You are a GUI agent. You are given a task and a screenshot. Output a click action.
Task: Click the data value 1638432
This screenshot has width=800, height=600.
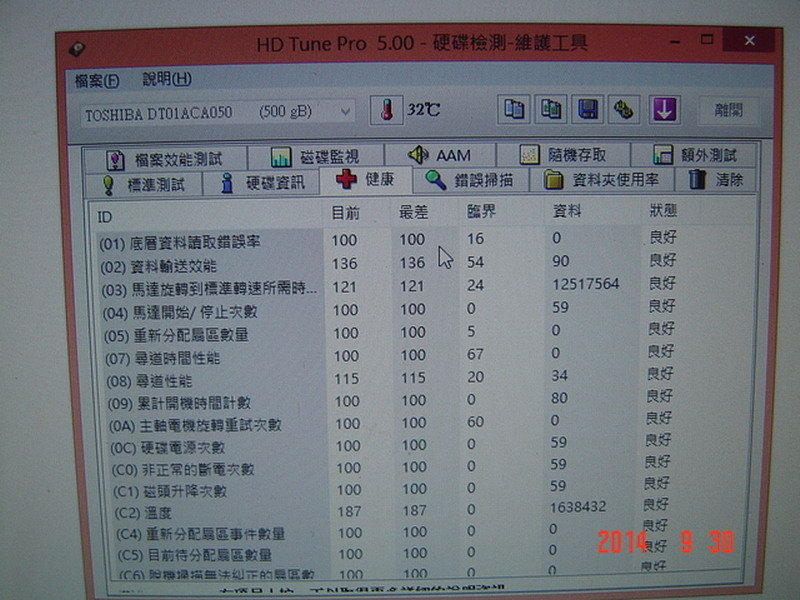[578, 507]
